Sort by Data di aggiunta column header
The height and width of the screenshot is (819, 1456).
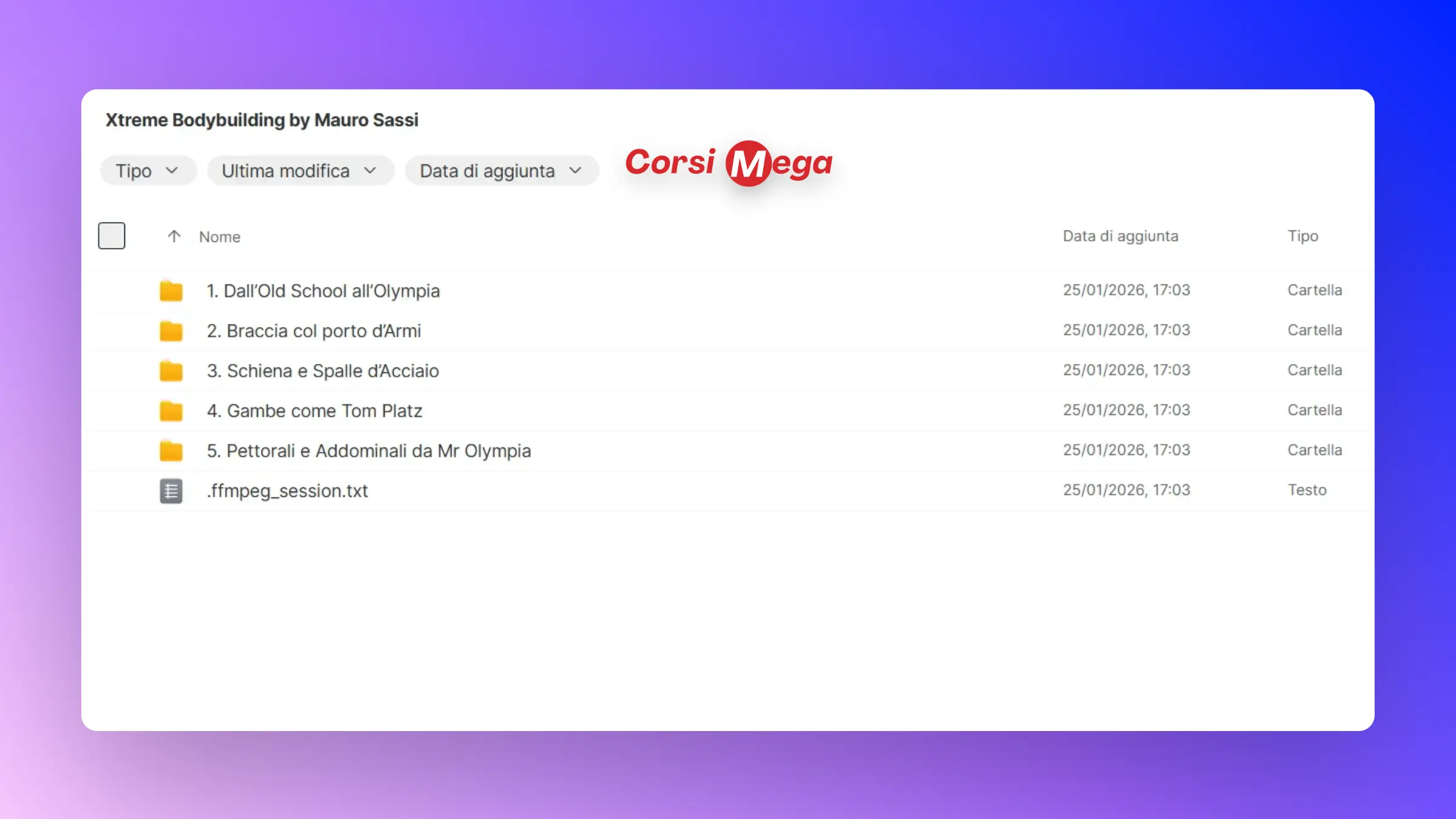(1120, 236)
